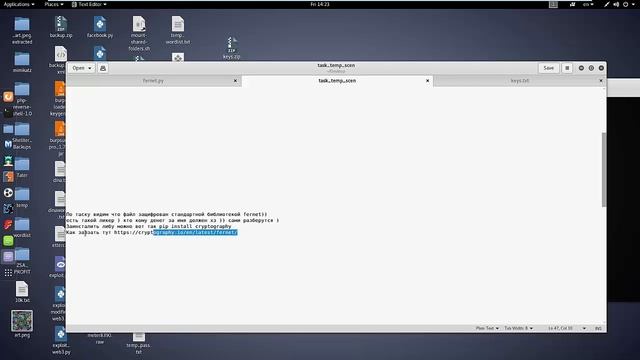640x360 pixels.
Task: Close the fernet.py tab
Action: 235,81
